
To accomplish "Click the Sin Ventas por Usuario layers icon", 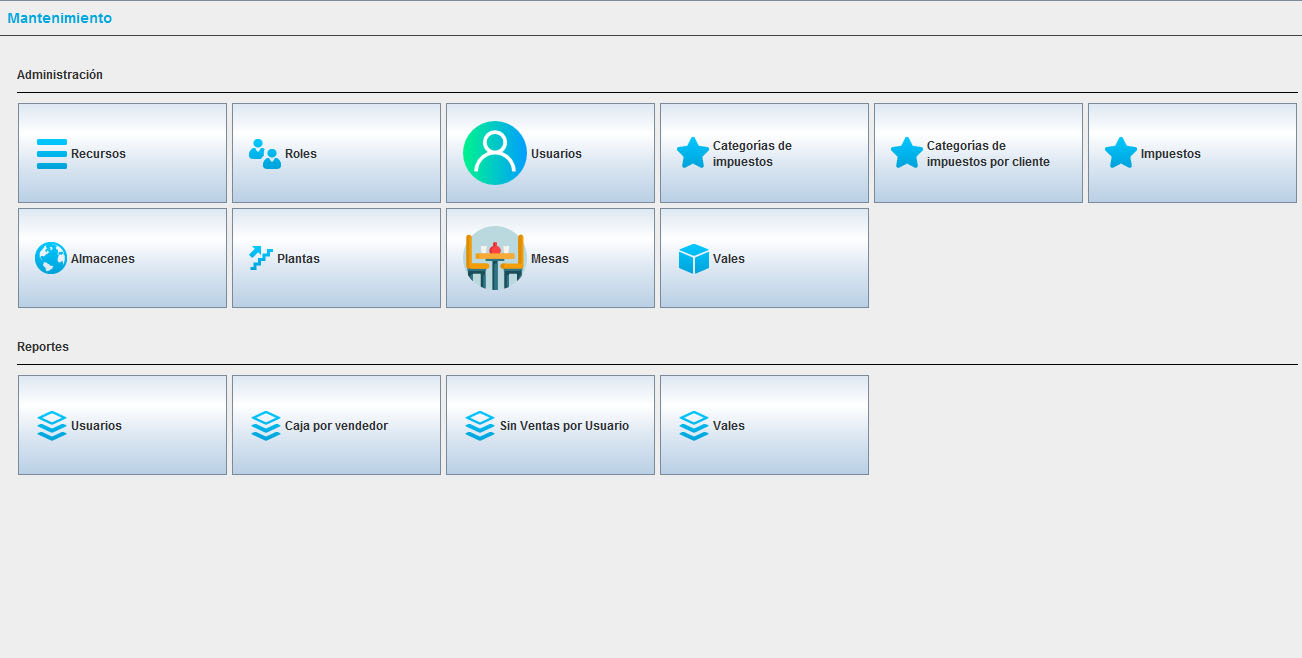I will click(480, 426).
